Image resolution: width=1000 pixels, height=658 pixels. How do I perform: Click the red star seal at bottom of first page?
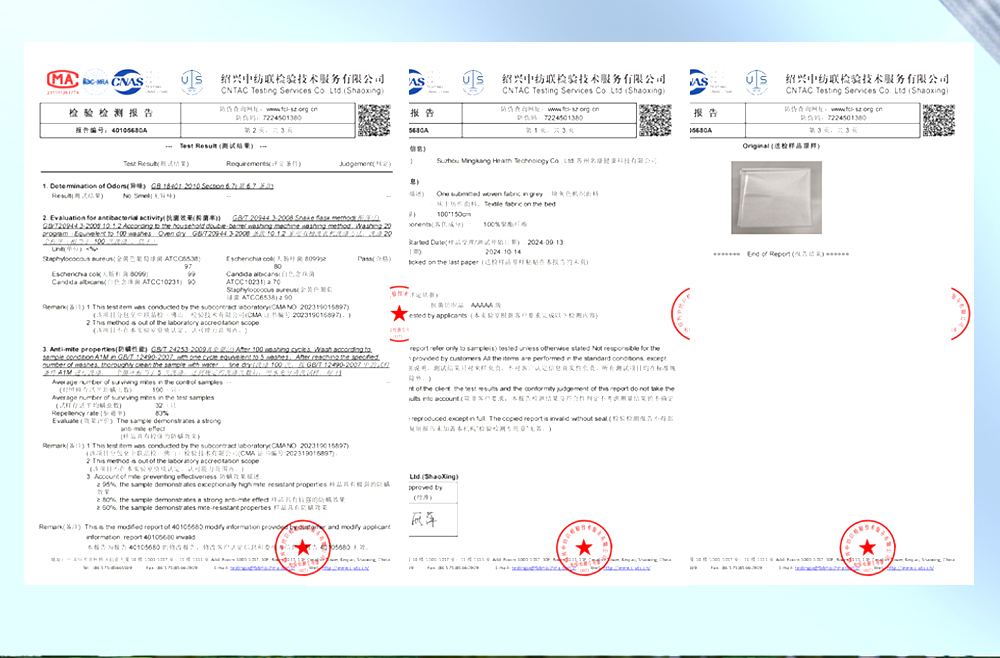coord(303,547)
